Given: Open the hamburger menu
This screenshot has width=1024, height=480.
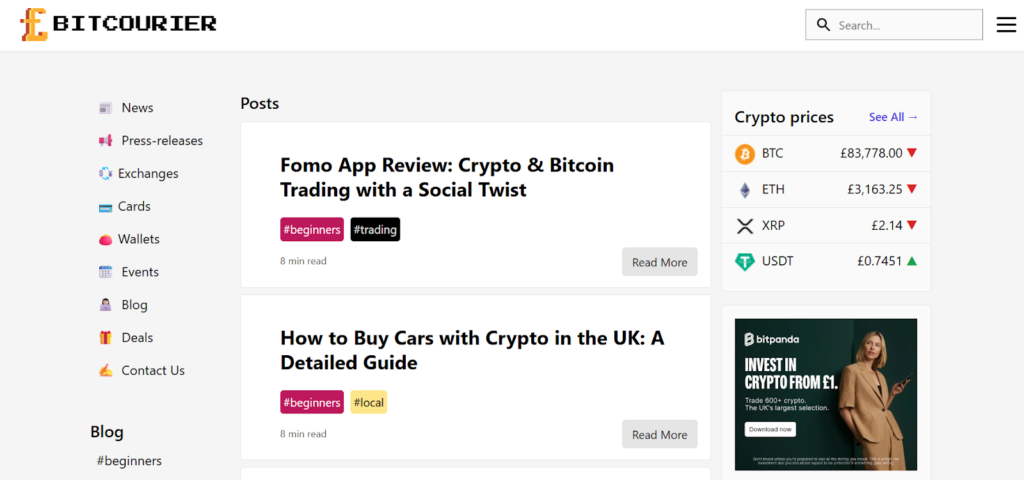Looking at the screenshot, I should (x=1006, y=25).
